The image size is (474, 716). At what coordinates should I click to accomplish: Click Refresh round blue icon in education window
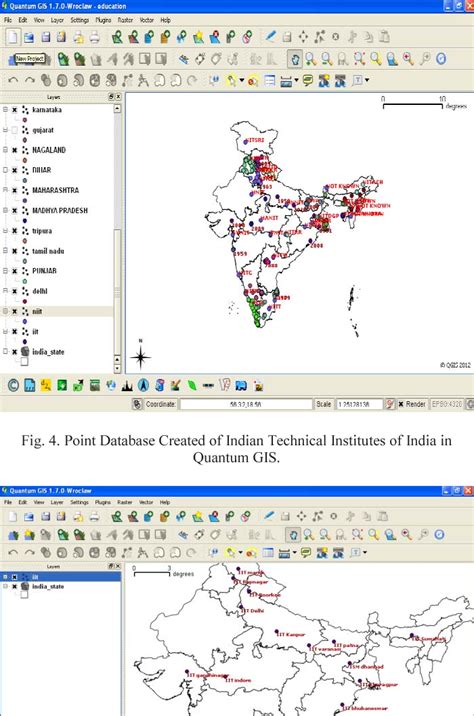pyautogui.click(x=441, y=58)
